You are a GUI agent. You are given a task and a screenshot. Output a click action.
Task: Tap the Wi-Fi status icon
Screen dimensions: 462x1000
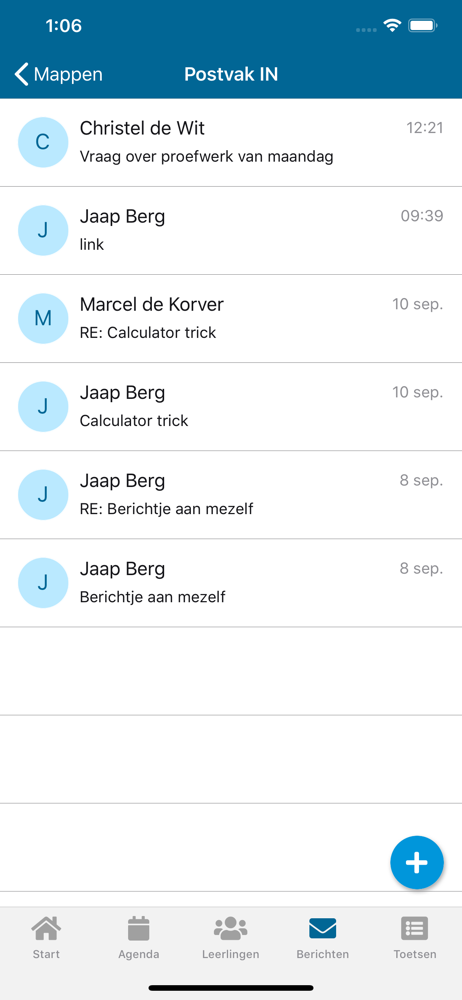pos(392,26)
